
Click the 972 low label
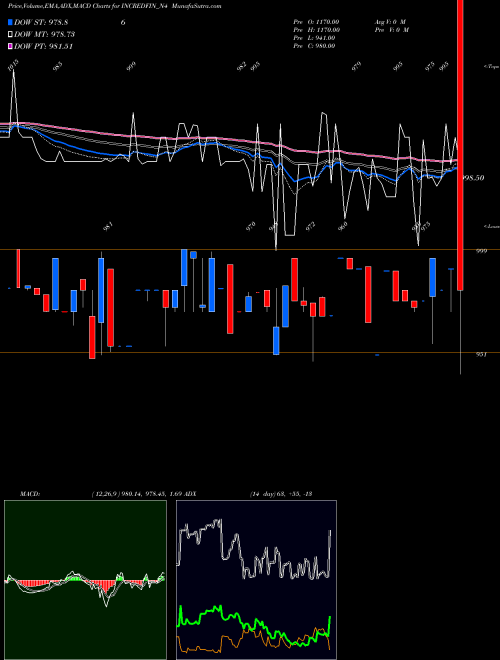[x=311, y=226]
